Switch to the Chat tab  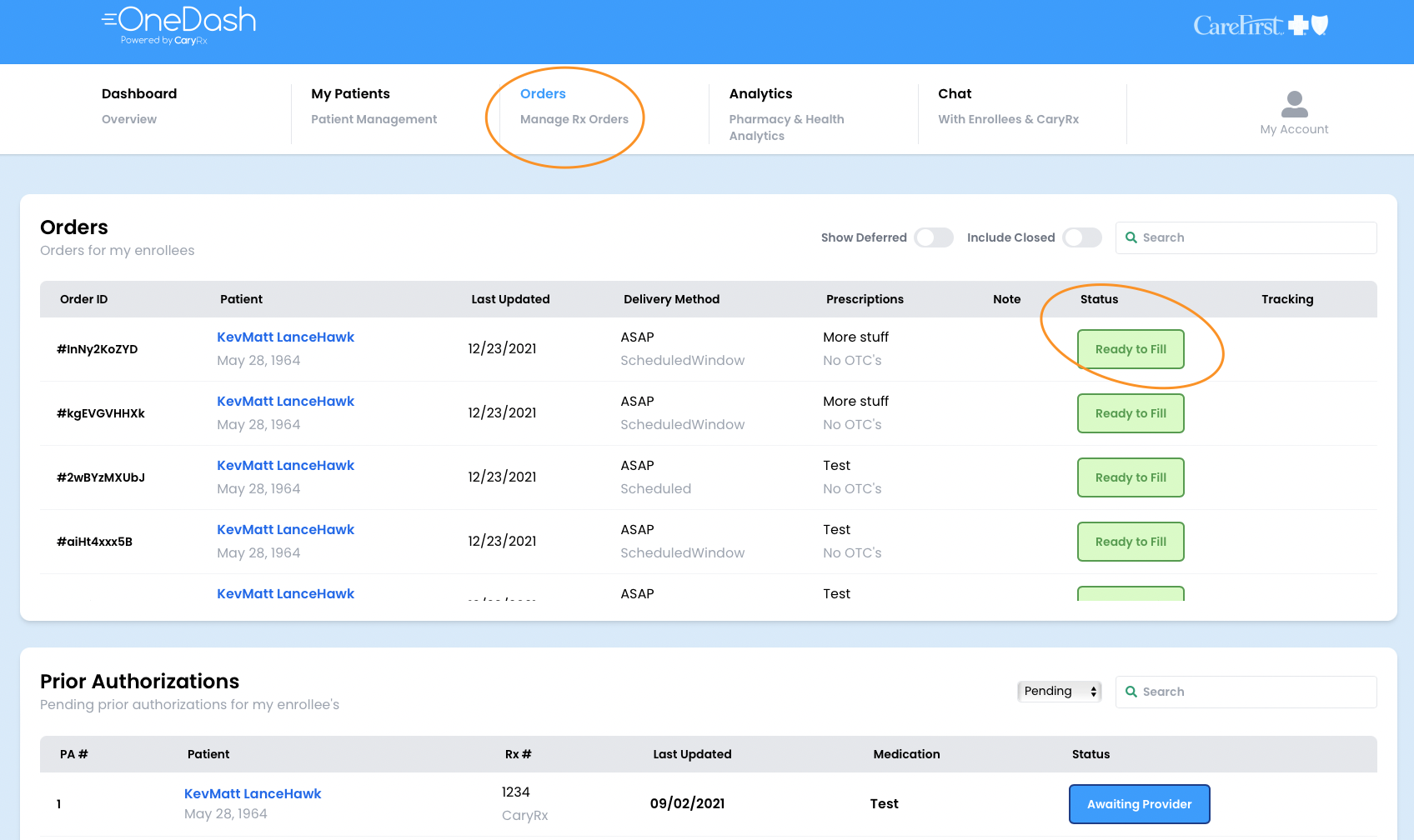click(1008, 107)
